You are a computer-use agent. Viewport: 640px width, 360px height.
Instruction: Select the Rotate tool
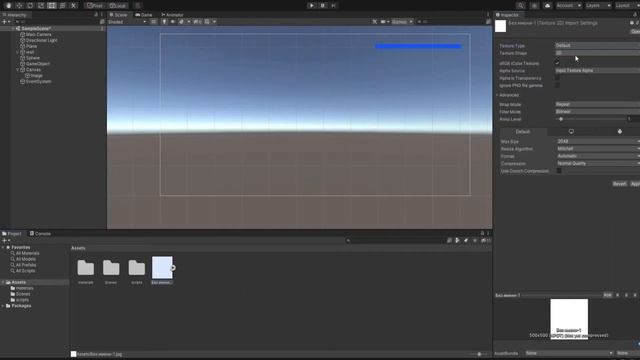[30, 6]
